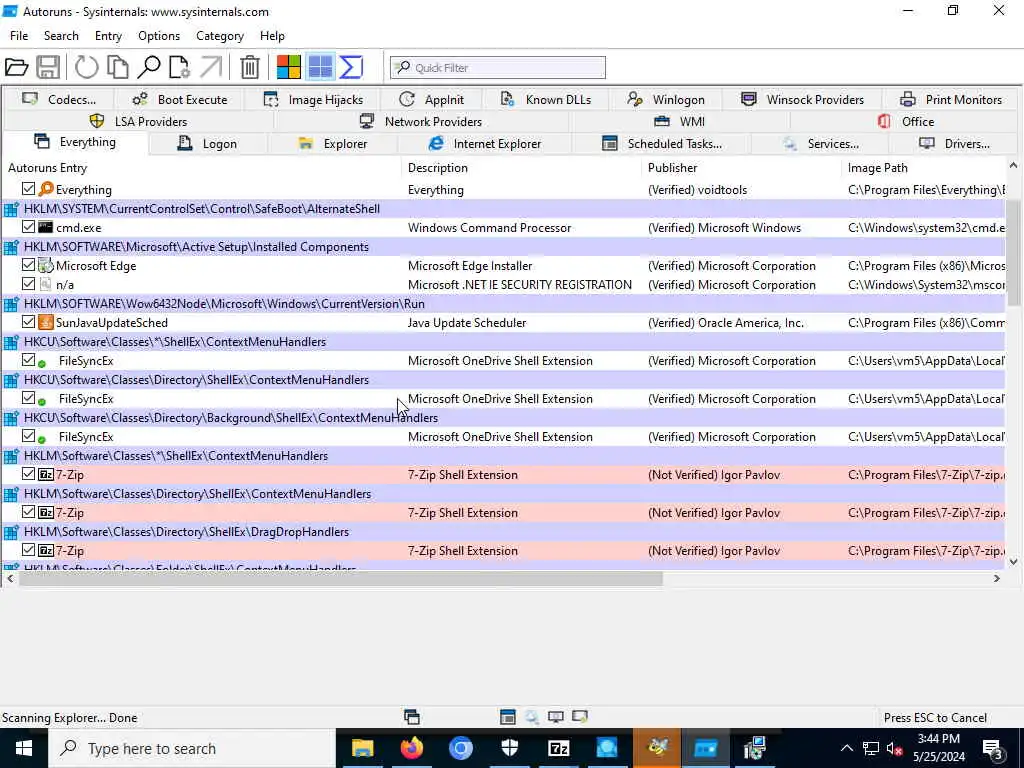
Task: Click the SunJavaUpdateSched Java icon
Action: (x=46, y=323)
